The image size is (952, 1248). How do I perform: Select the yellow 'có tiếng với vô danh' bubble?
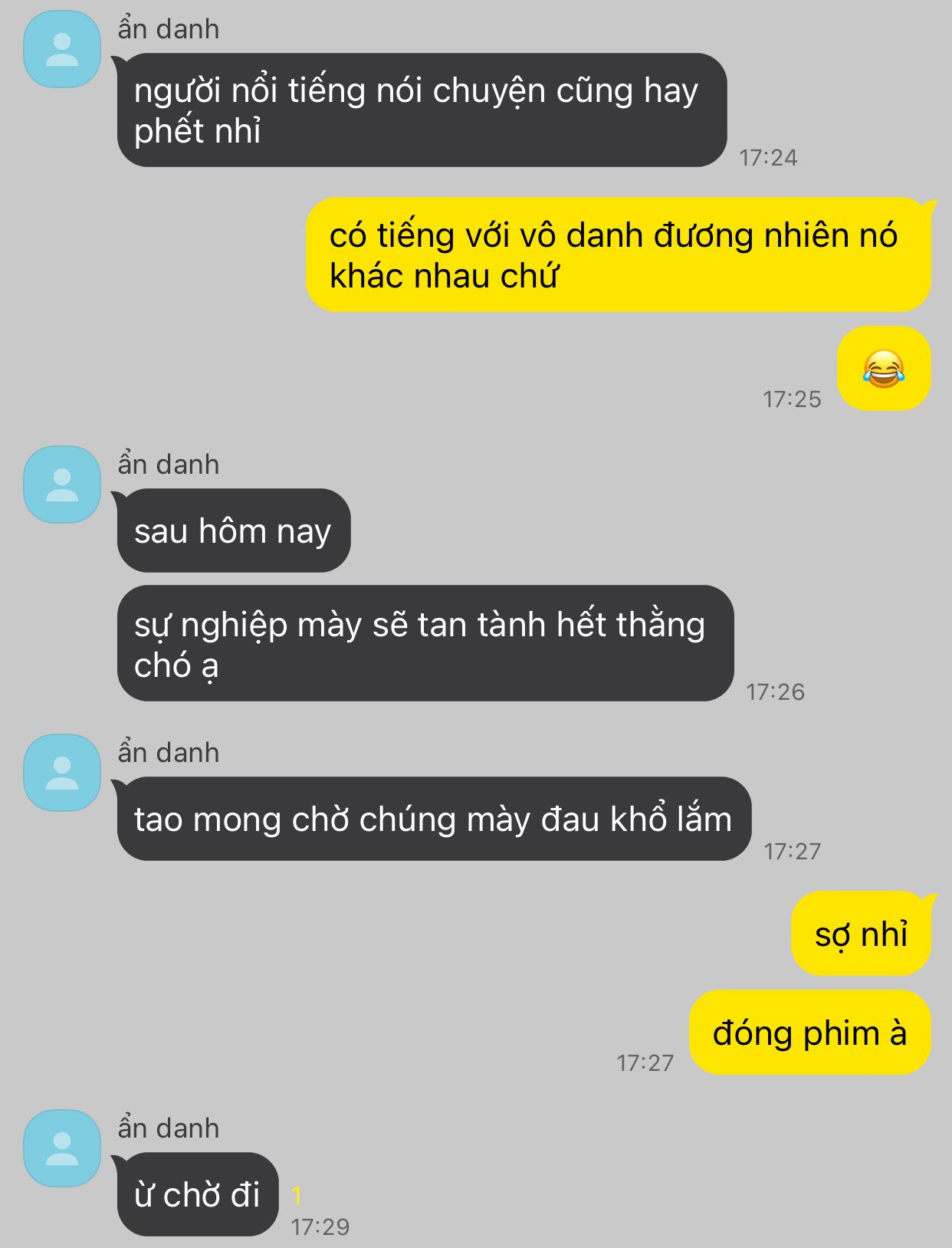pos(619,255)
